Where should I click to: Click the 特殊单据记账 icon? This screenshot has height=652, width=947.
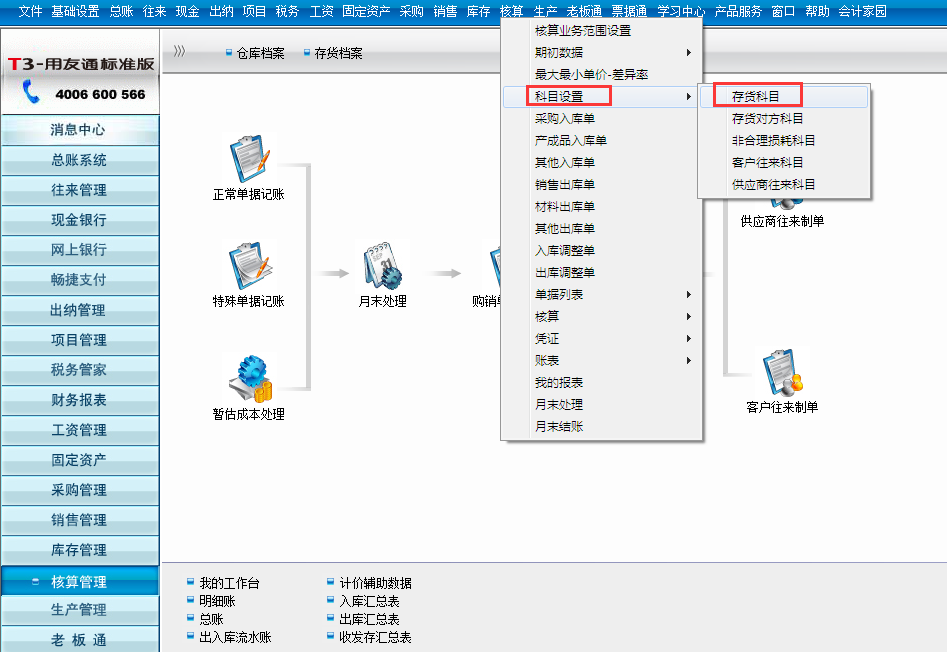coord(248,266)
